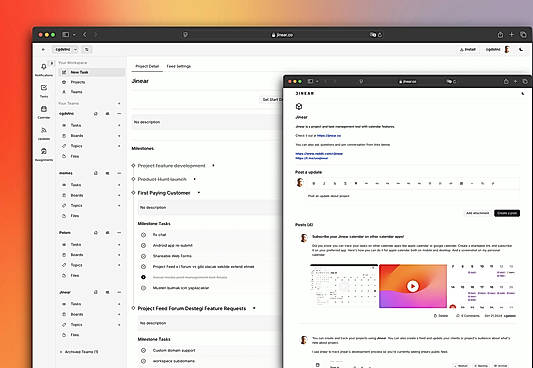Open the jinear.co link in description
Image resolution: width=533 pixels, height=368 pixels.
click(329, 136)
